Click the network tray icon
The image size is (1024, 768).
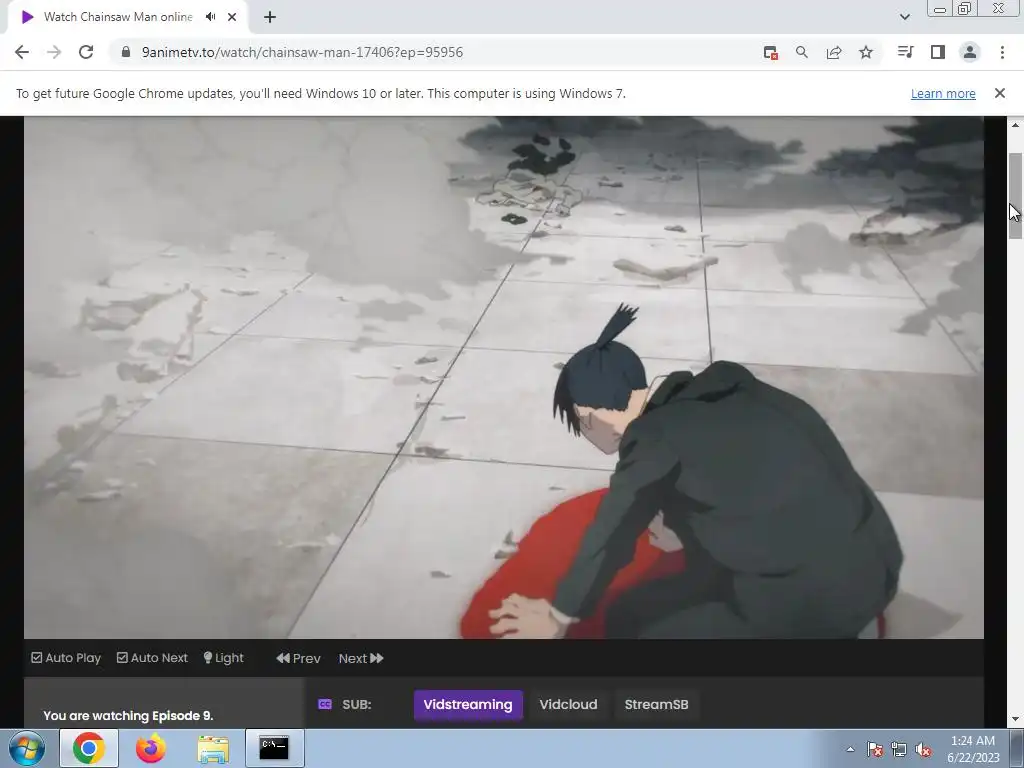(x=899, y=749)
